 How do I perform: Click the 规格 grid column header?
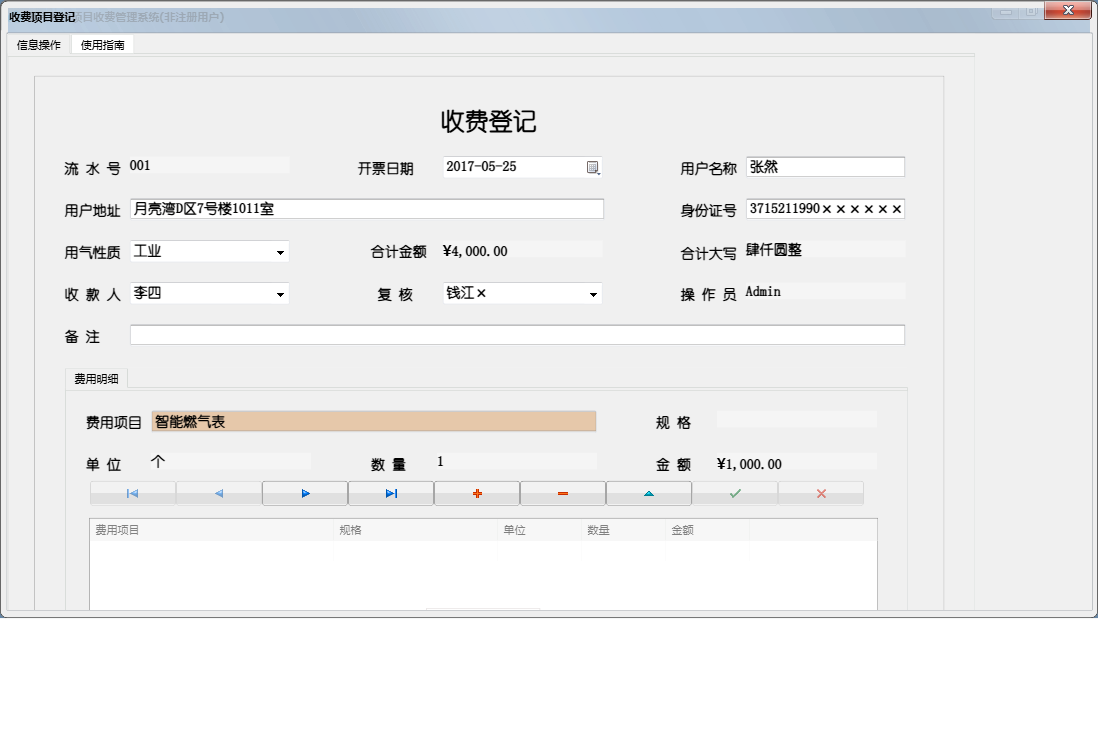(x=416, y=530)
